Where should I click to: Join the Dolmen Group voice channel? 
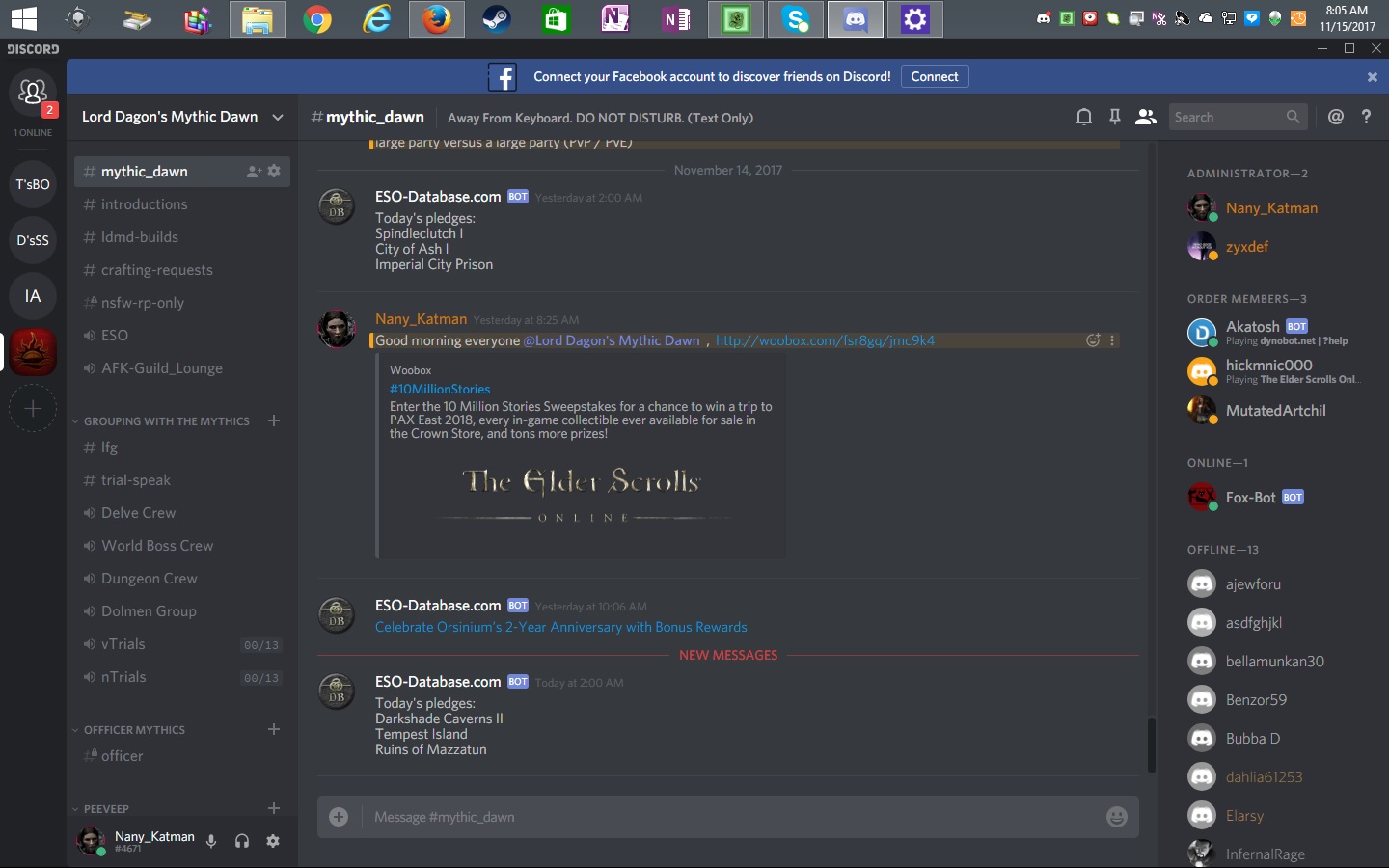click(182, 611)
